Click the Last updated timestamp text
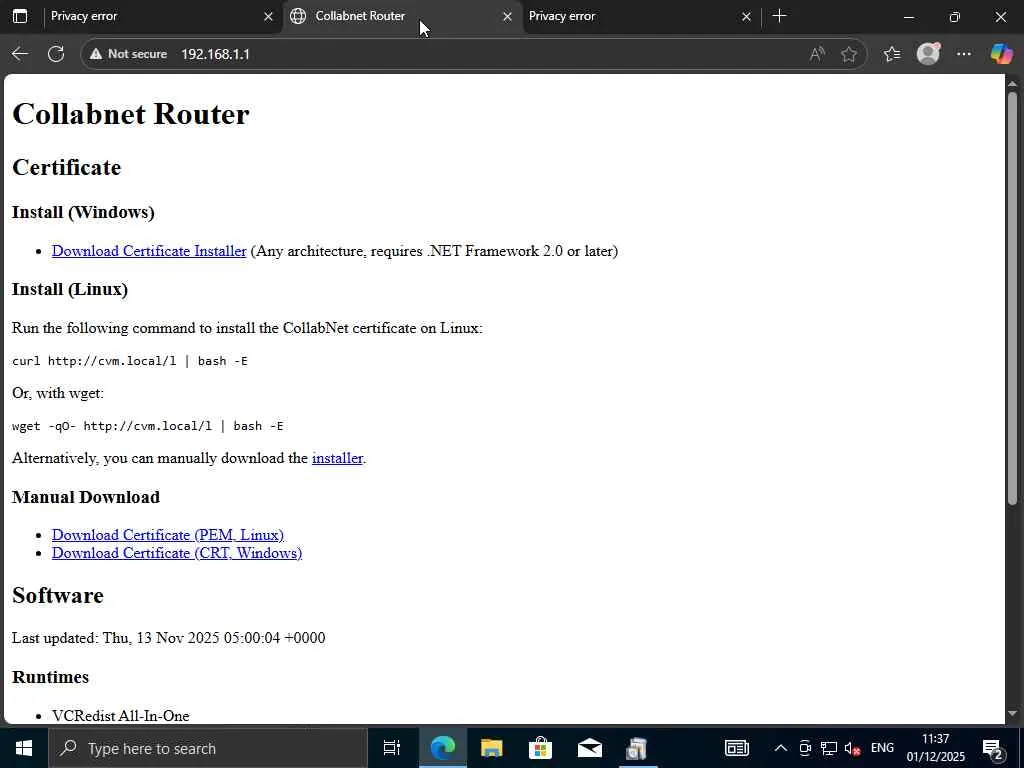Image resolution: width=1024 pixels, height=768 pixels. (x=168, y=638)
